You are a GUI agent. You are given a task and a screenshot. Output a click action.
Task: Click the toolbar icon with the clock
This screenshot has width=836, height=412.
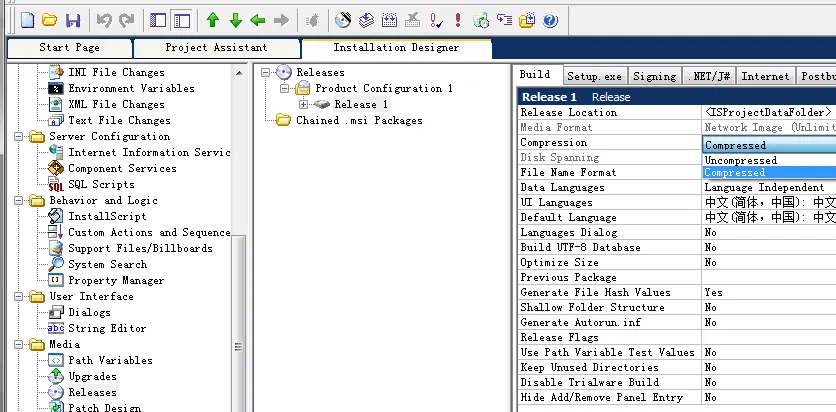tap(481, 21)
